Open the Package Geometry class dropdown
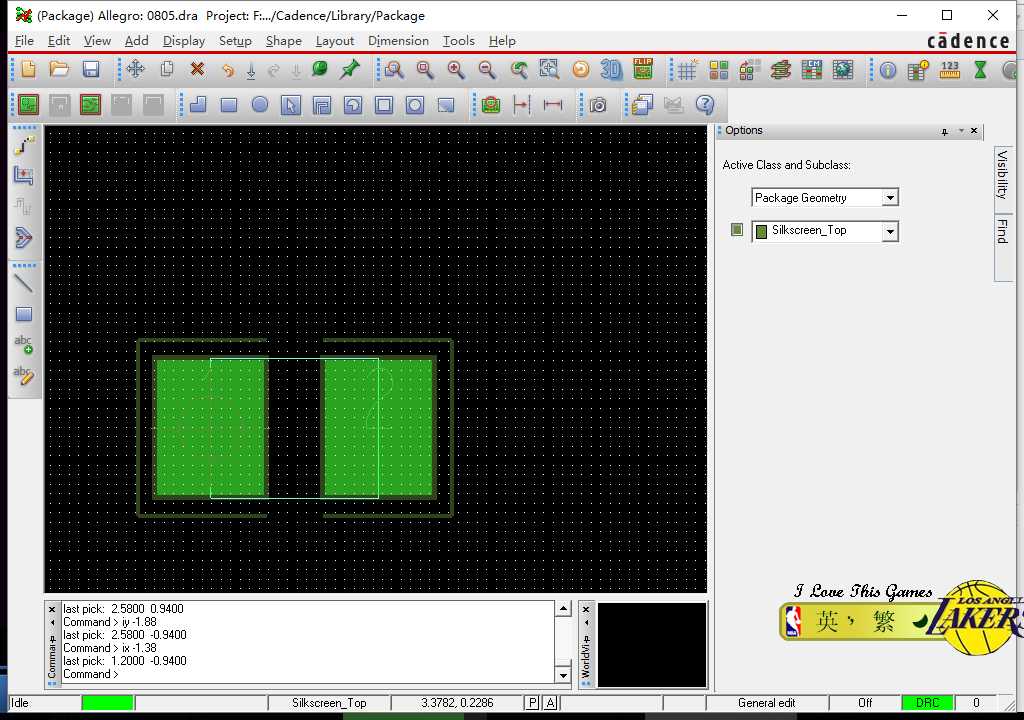Image resolution: width=1024 pixels, height=720 pixels. point(889,198)
